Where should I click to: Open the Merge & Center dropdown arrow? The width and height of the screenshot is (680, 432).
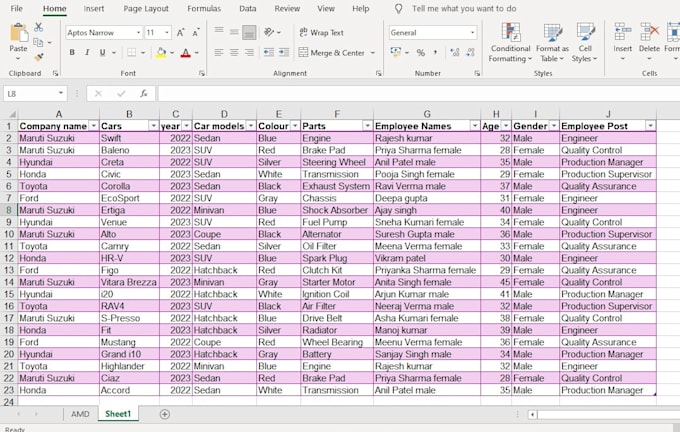click(373, 53)
